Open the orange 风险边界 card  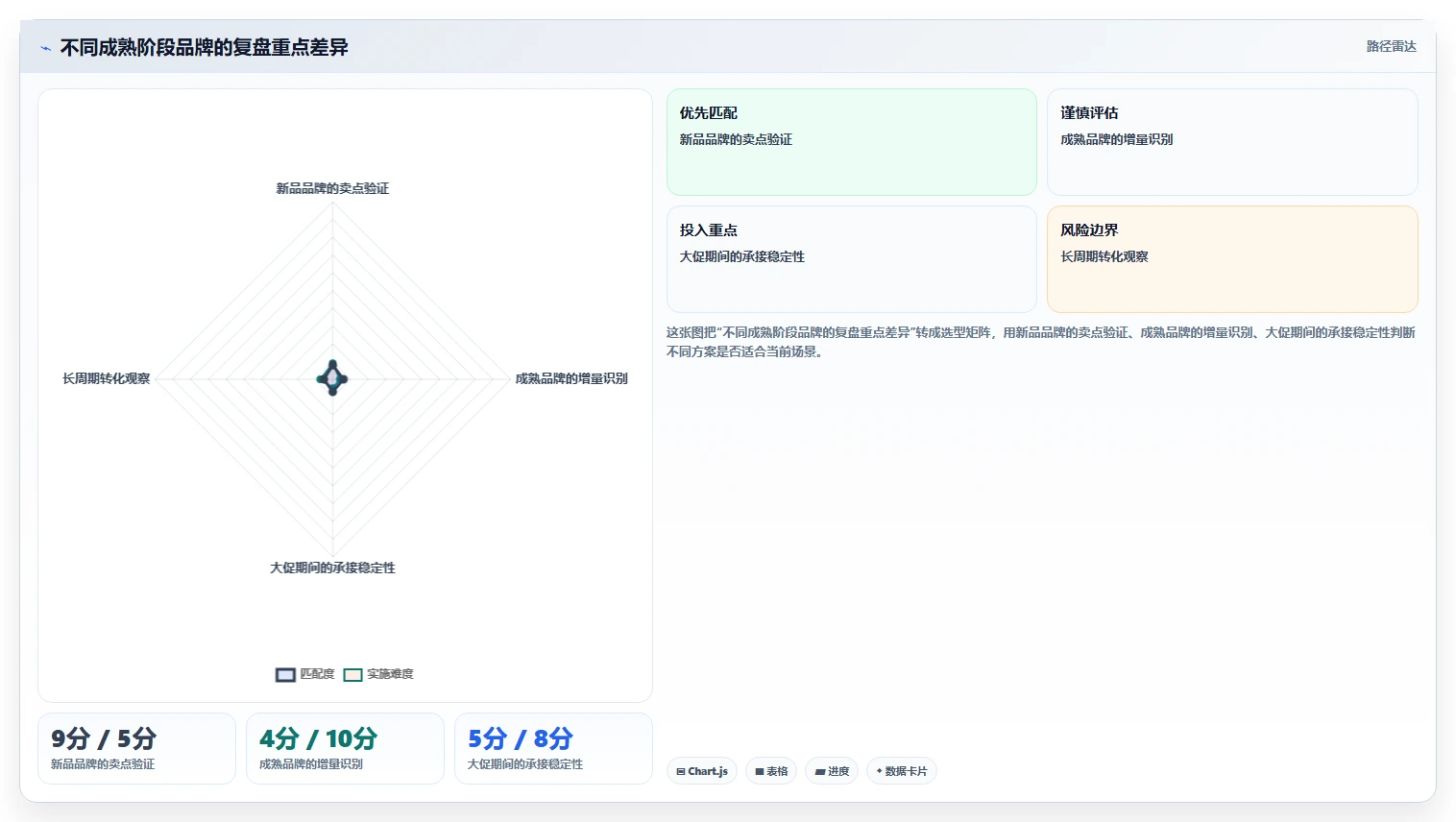1232,259
